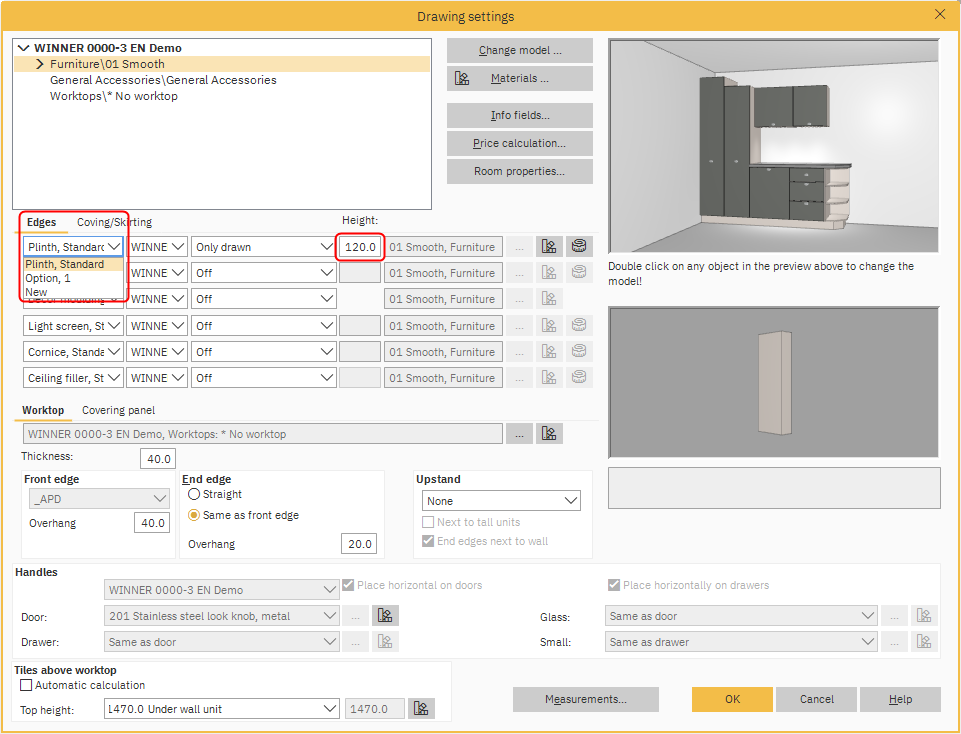The height and width of the screenshot is (734, 961).
Task: Click the materials icon beside the Door handle
Action: pyautogui.click(x=385, y=616)
